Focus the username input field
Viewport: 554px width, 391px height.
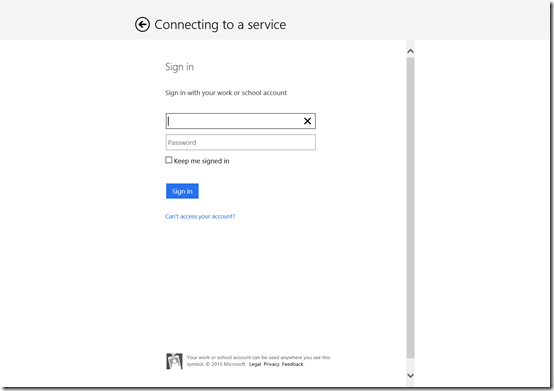point(241,121)
